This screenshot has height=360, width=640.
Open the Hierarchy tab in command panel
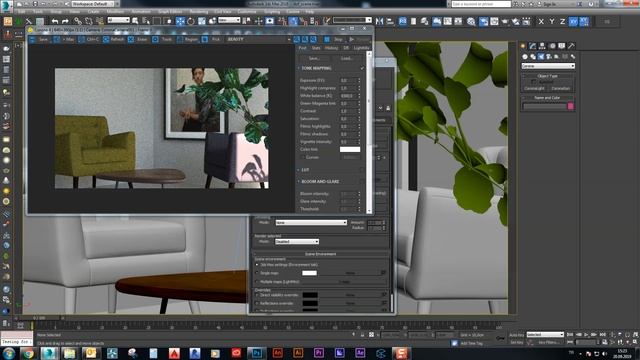click(542, 46)
